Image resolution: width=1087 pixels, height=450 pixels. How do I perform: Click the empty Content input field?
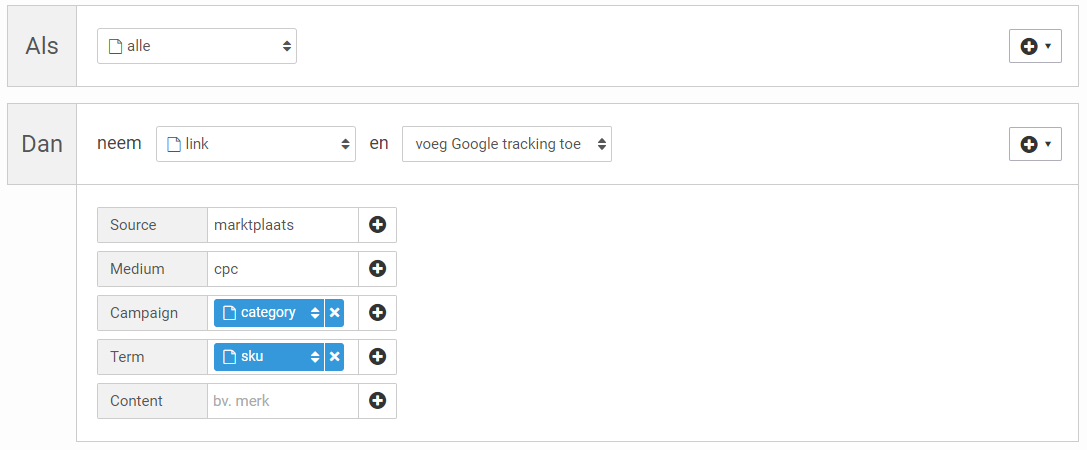pos(282,401)
